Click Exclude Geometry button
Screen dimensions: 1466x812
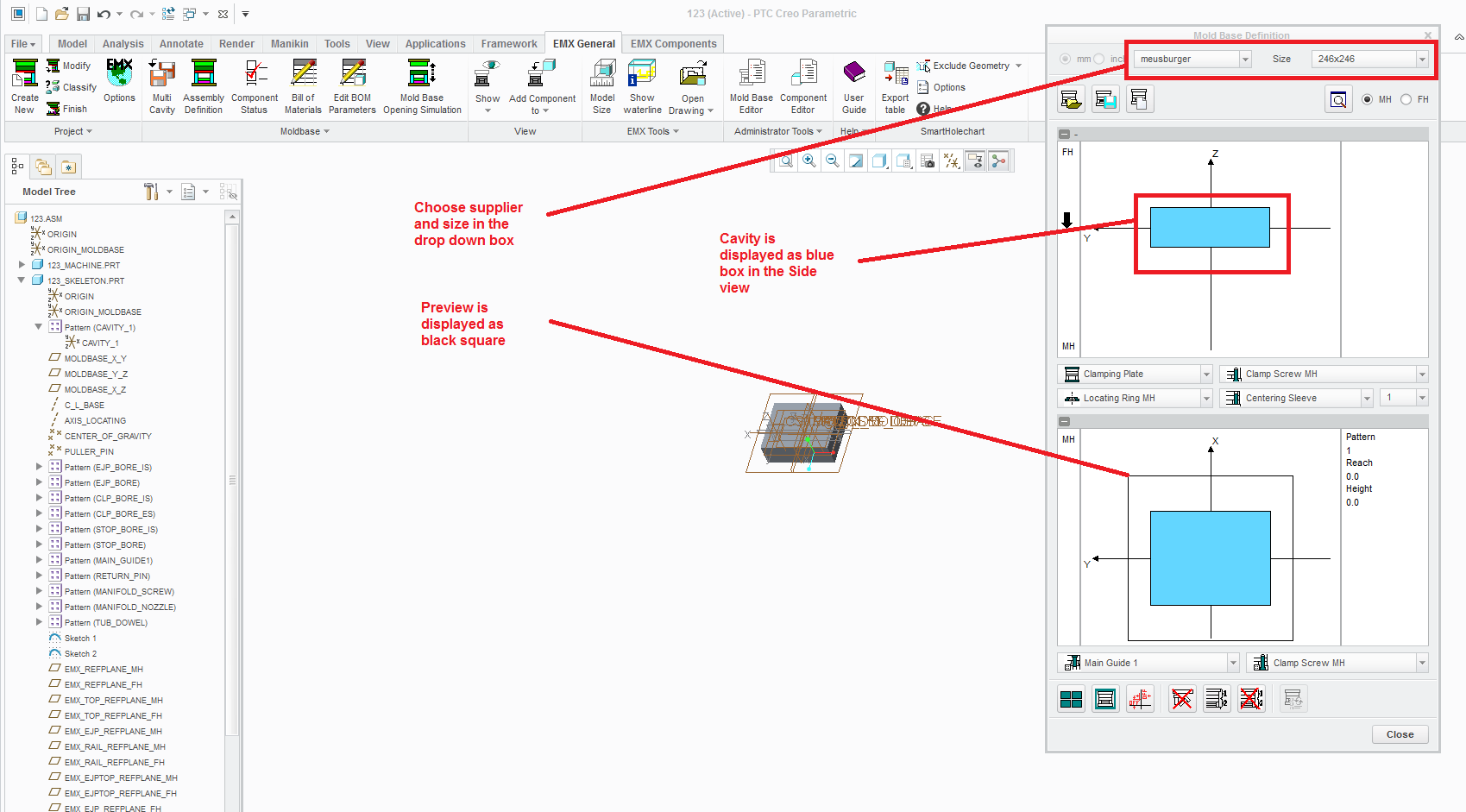pos(969,66)
